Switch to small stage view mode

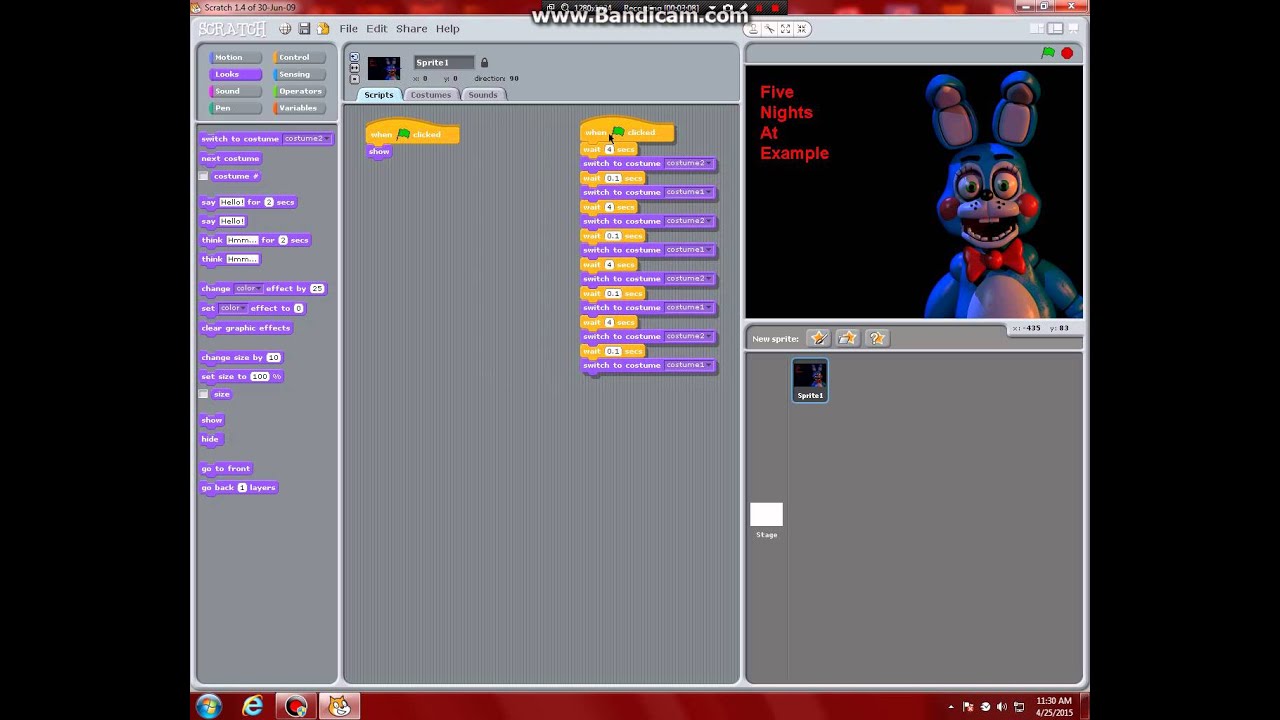[1037, 29]
